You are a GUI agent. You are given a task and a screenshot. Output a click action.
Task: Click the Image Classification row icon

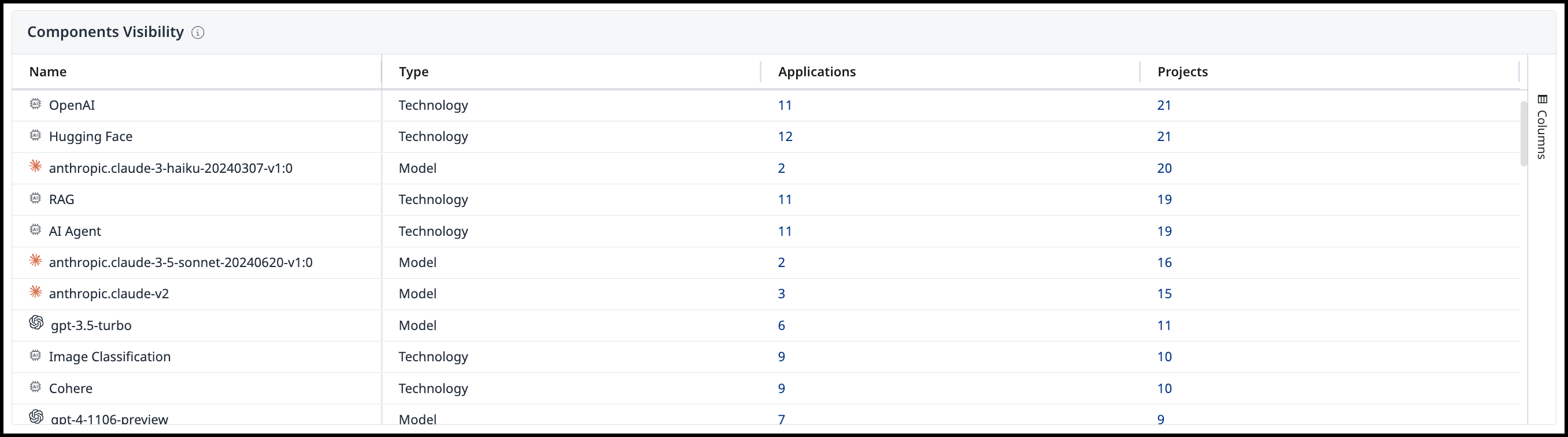[x=35, y=355]
